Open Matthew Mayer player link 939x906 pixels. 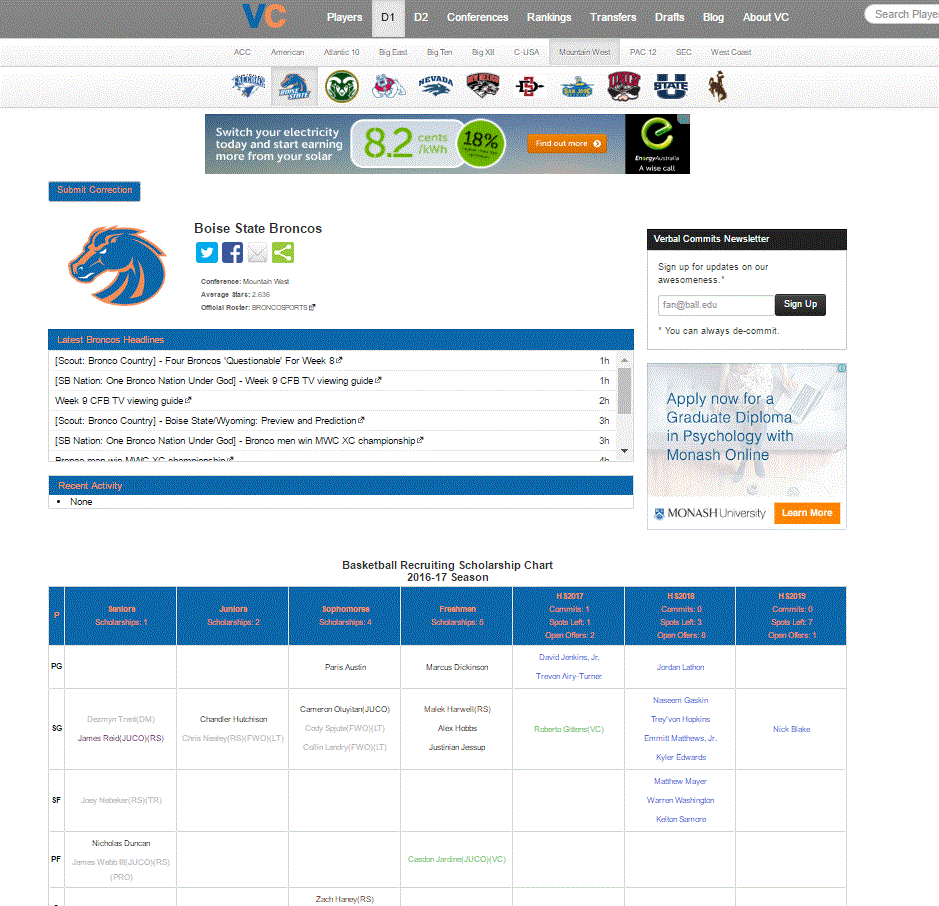[x=680, y=781]
